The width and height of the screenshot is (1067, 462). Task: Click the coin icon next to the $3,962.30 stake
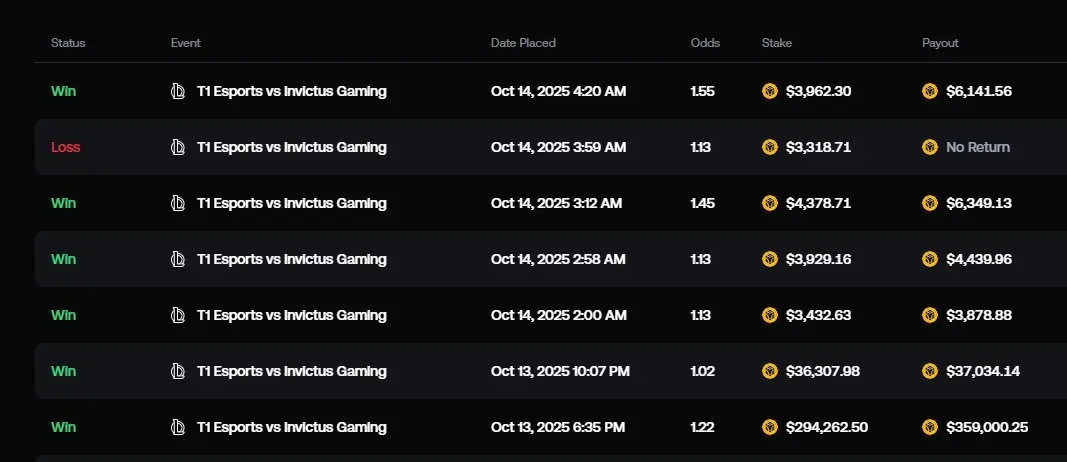tap(770, 91)
